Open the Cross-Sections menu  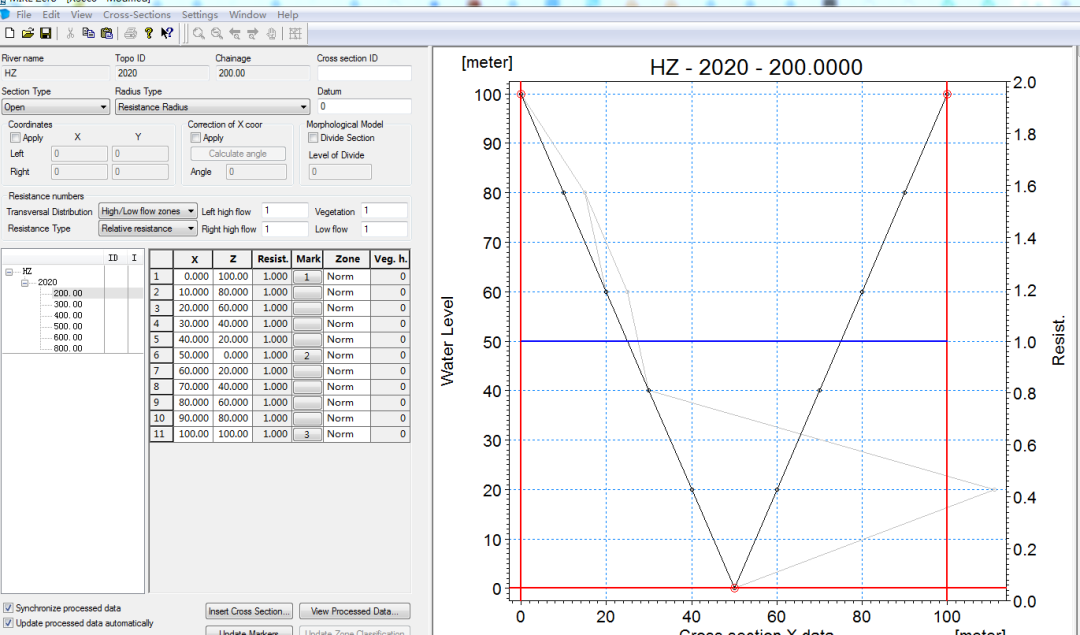click(x=136, y=14)
